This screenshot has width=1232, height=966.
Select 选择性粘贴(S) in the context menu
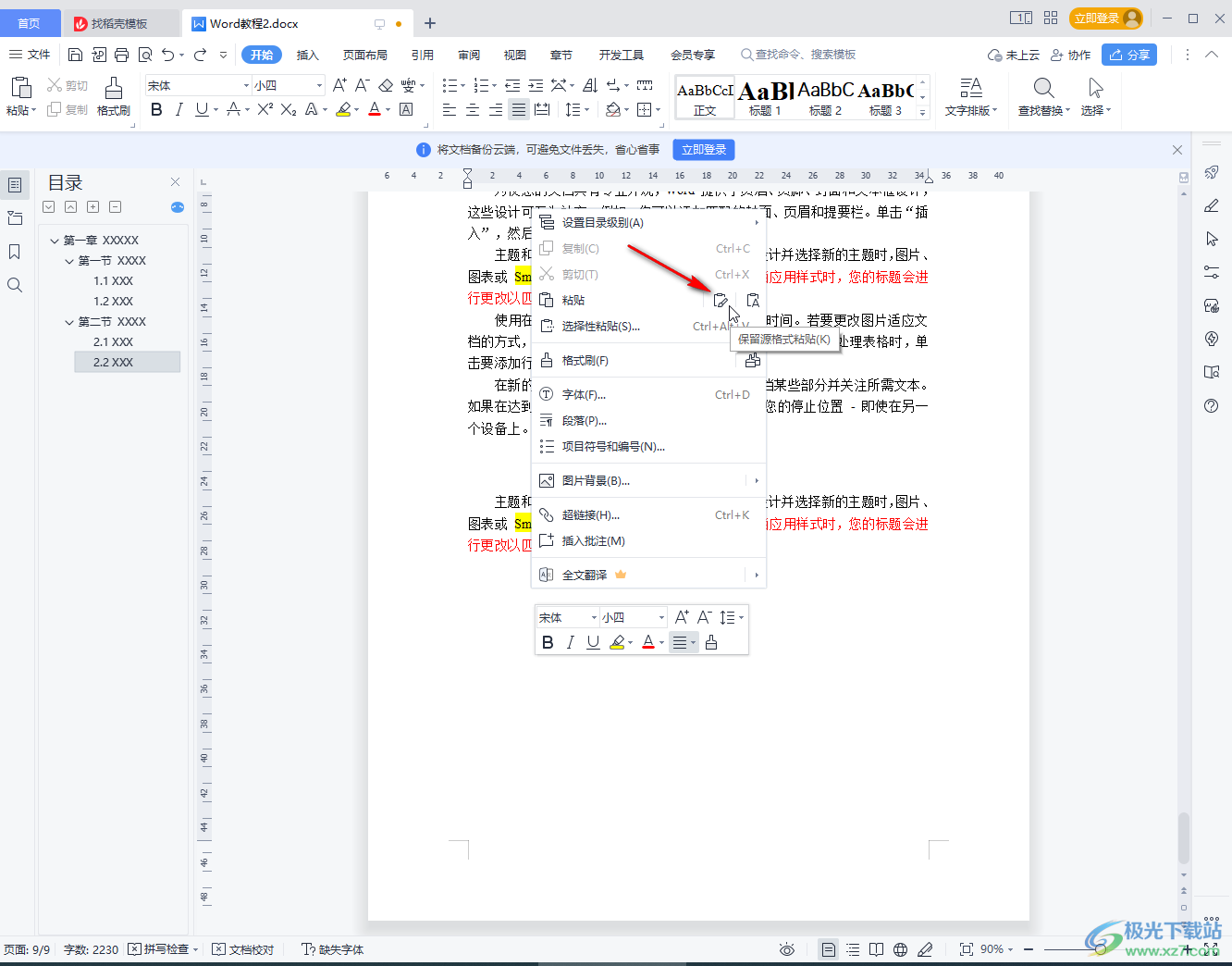pyautogui.click(x=648, y=326)
